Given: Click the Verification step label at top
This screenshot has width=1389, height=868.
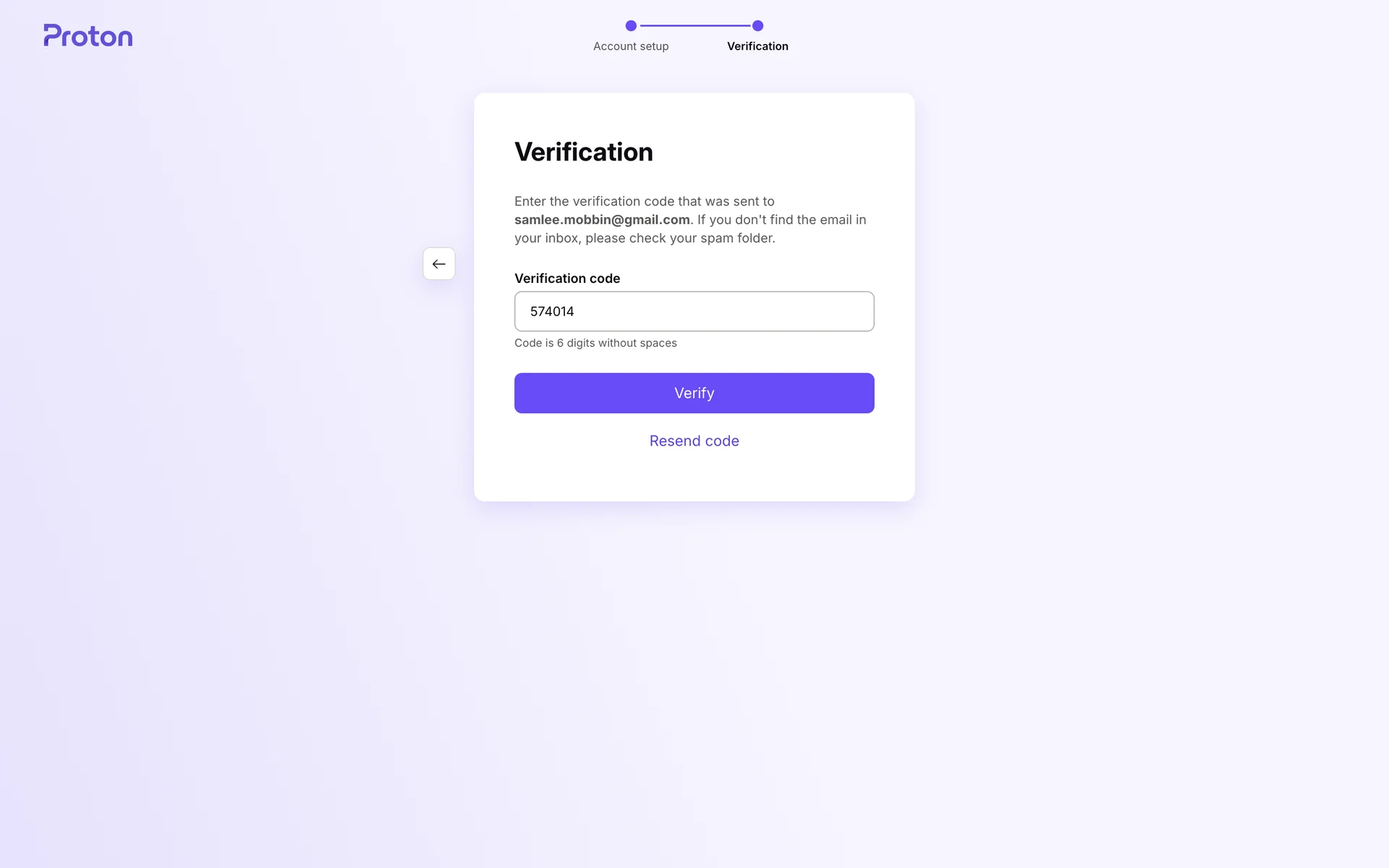Looking at the screenshot, I should (757, 46).
